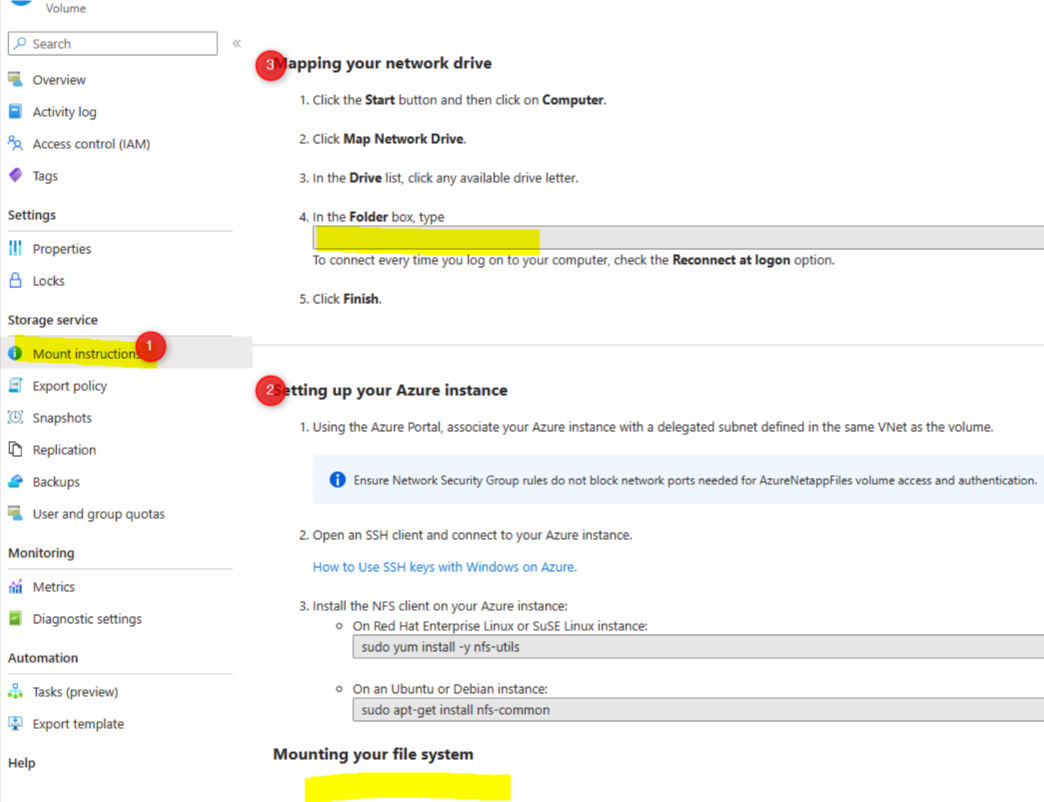The width and height of the screenshot is (1044, 802).
Task: Click inside the sidebar Search box
Action: [113, 43]
